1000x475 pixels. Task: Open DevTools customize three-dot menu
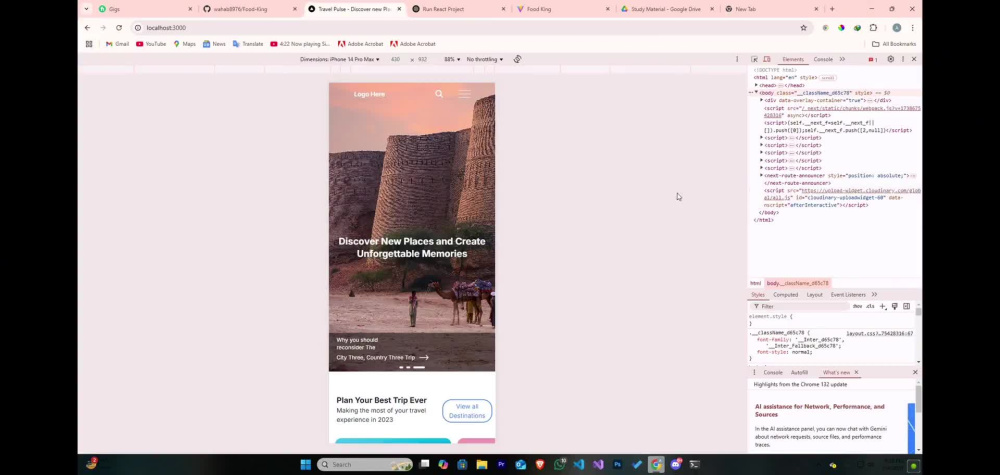point(902,59)
